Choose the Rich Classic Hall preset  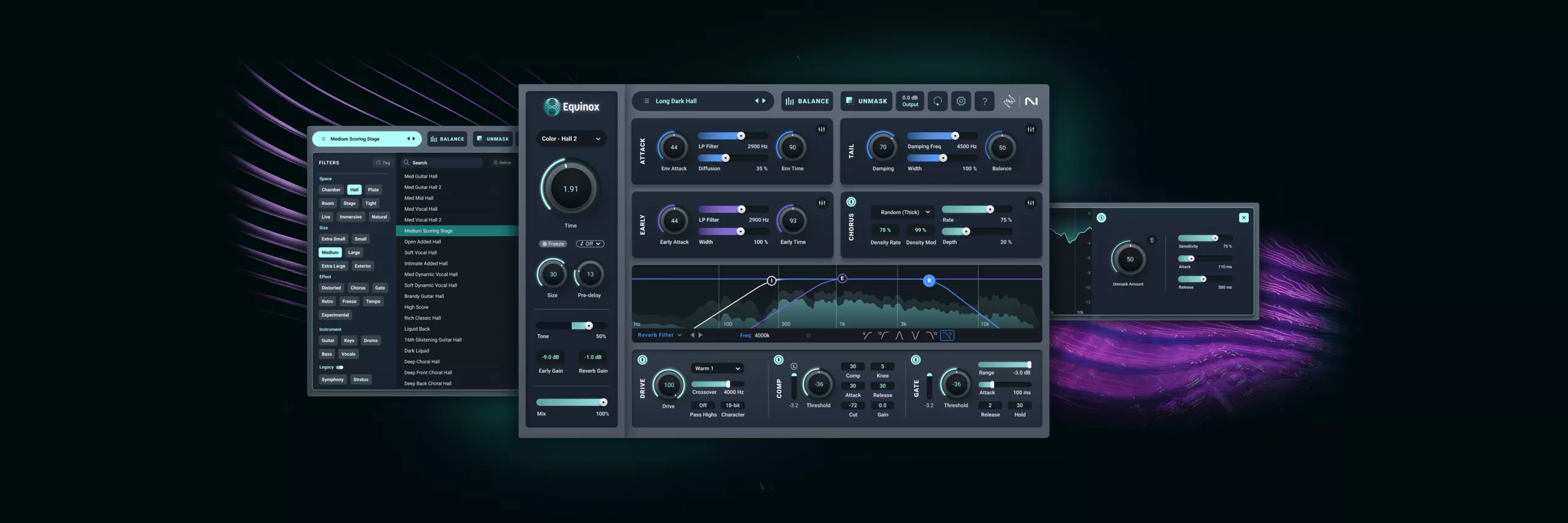point(422,318)
